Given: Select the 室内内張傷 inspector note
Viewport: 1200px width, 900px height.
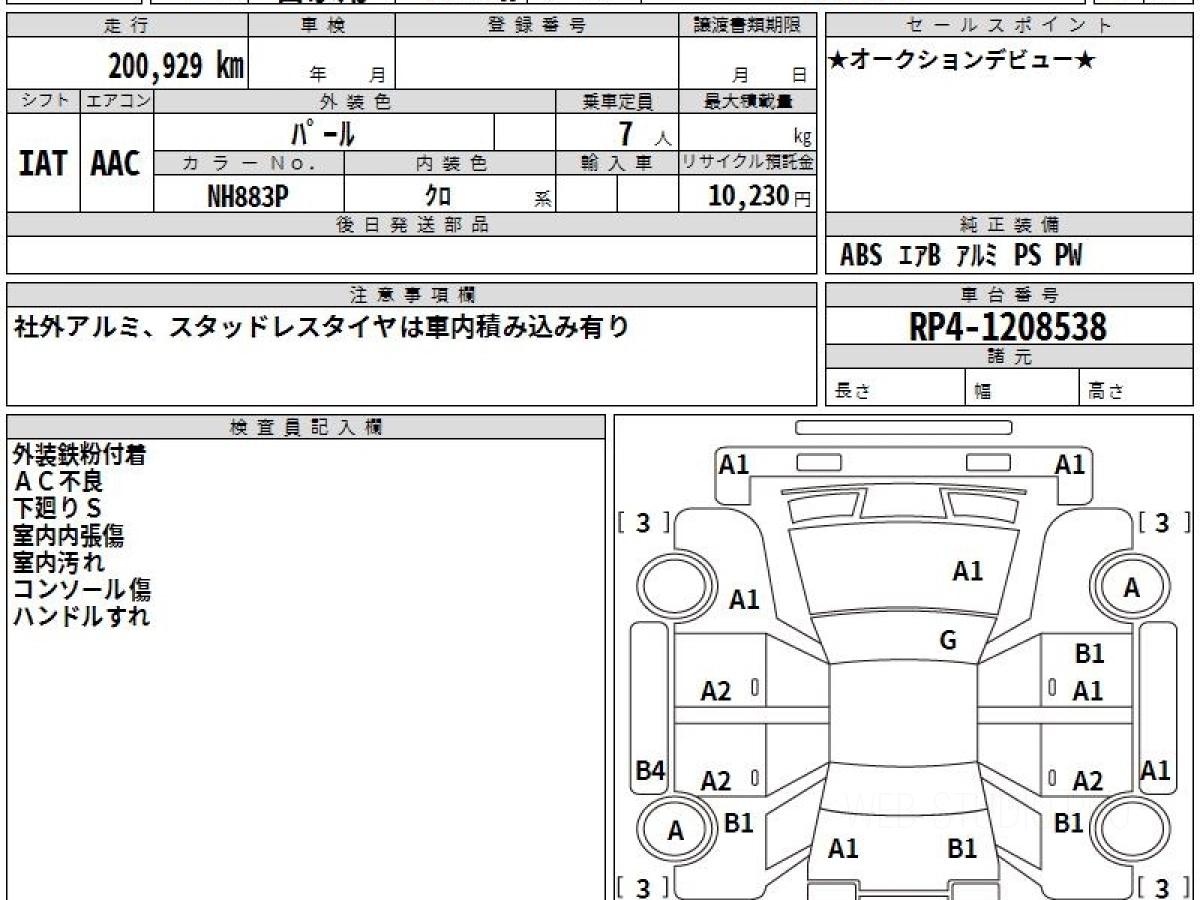Looking at the screenshot, I should [x=68, y=536].
